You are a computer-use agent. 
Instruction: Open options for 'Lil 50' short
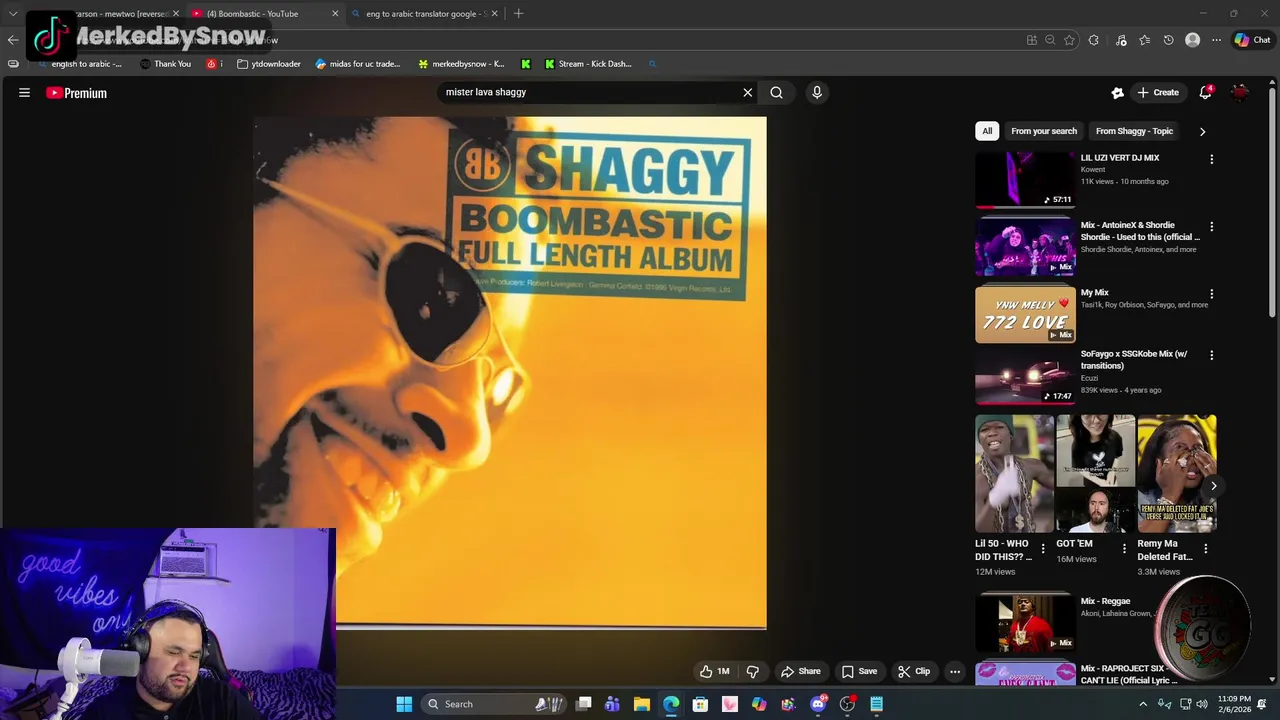pos(1043,549)
